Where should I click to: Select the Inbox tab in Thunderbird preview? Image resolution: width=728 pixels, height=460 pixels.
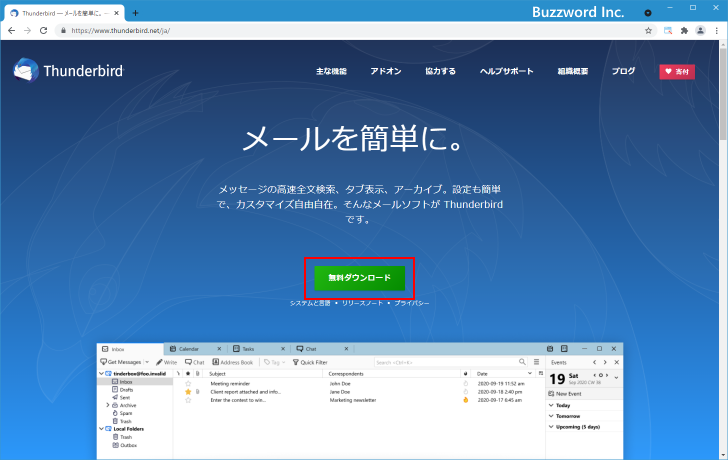[131, 349]
